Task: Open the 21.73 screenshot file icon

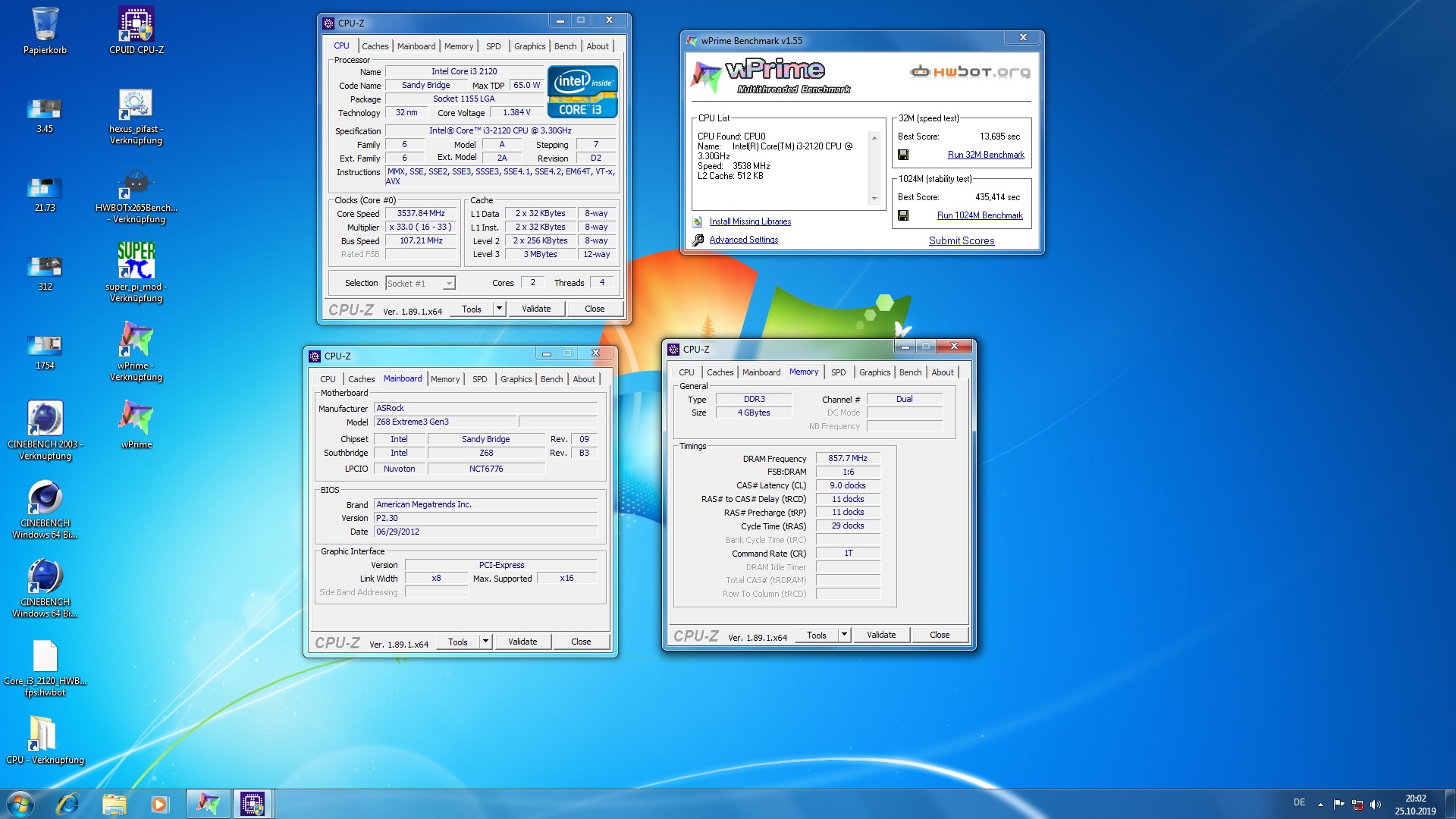Action: point(45,194)
